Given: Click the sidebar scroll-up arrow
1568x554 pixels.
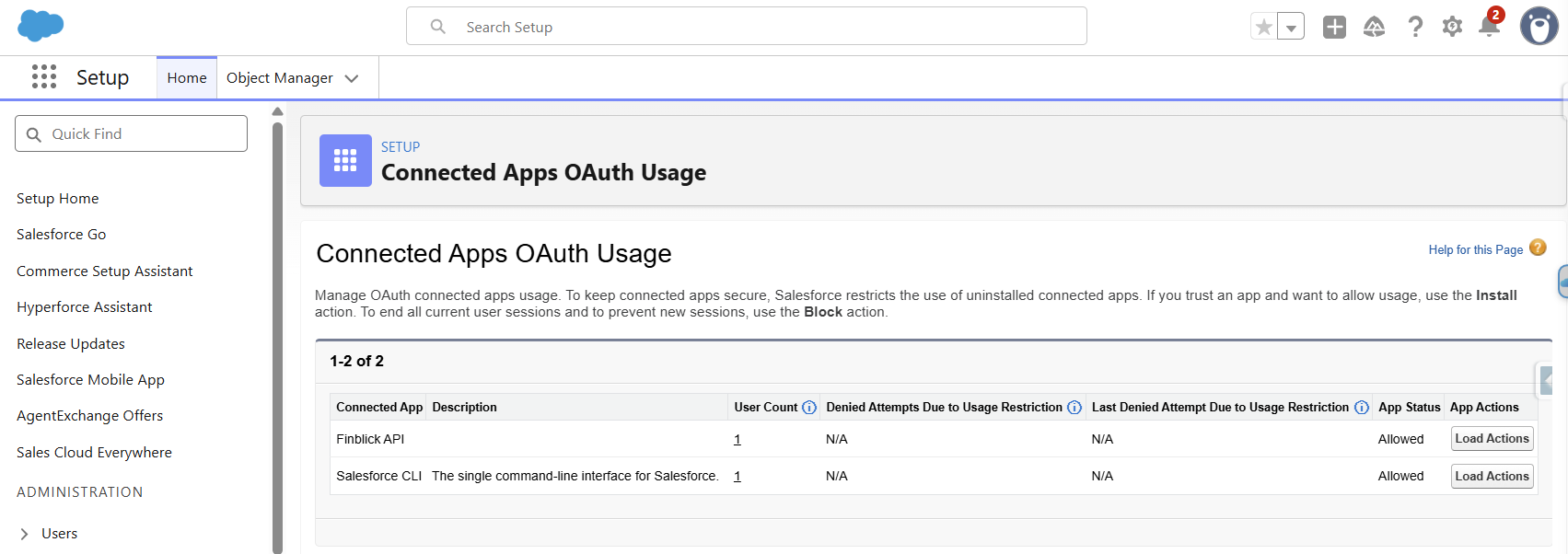Looking at the screenshot, I should point(277,111).
